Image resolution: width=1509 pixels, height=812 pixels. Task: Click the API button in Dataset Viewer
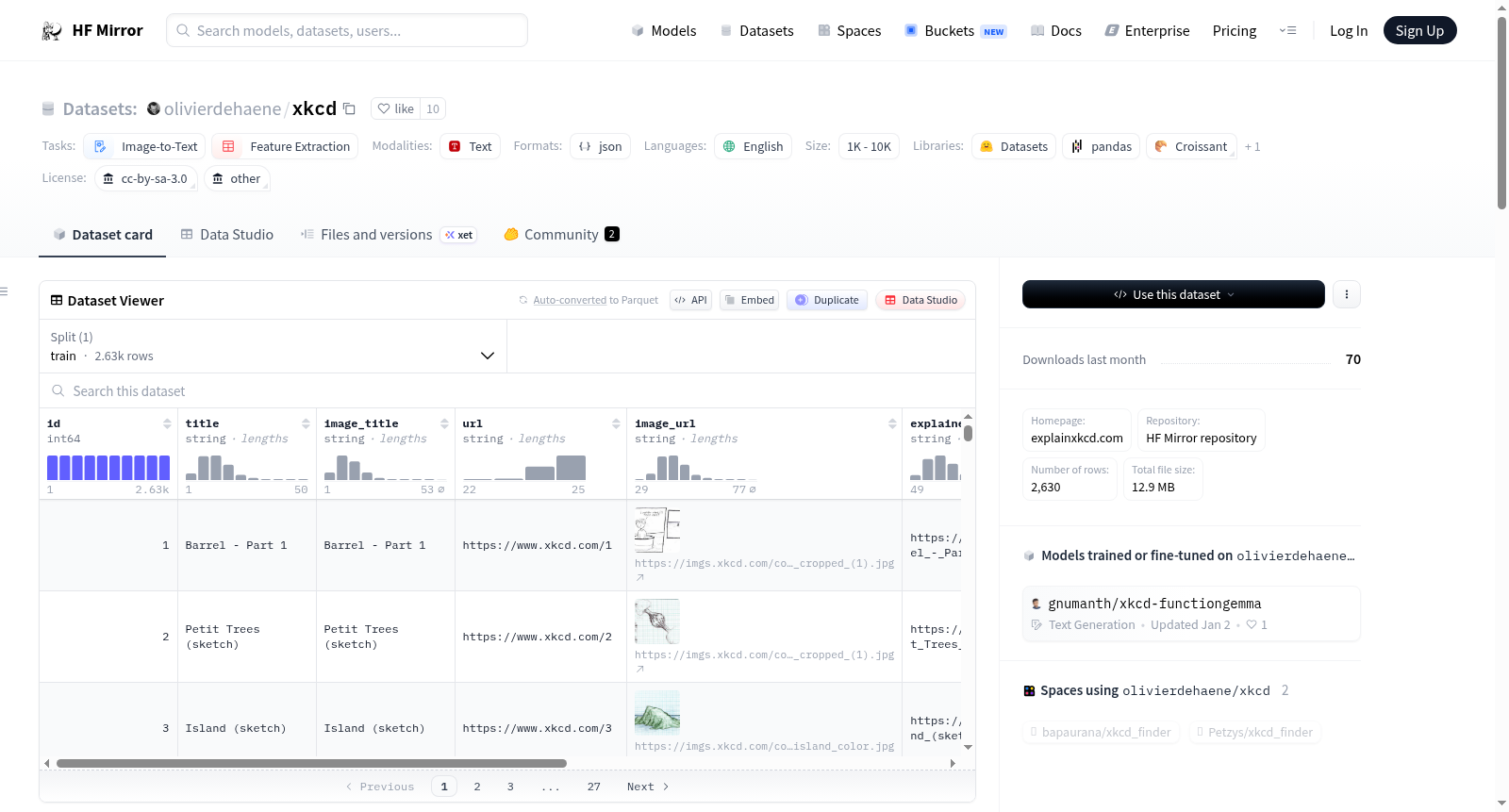click(690, 300)
